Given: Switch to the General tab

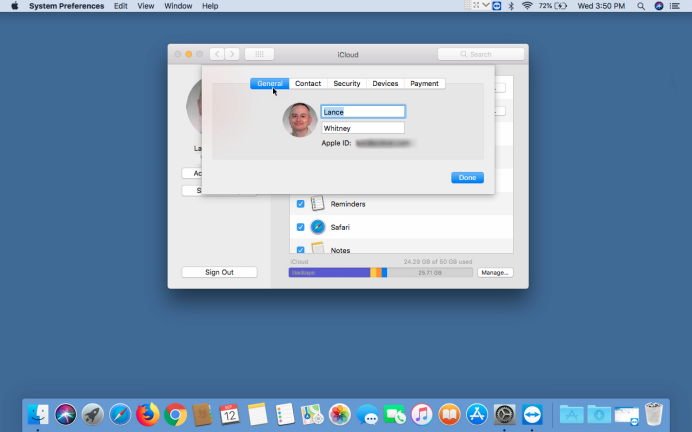Looking at the screenshot, I should (270, 83).
